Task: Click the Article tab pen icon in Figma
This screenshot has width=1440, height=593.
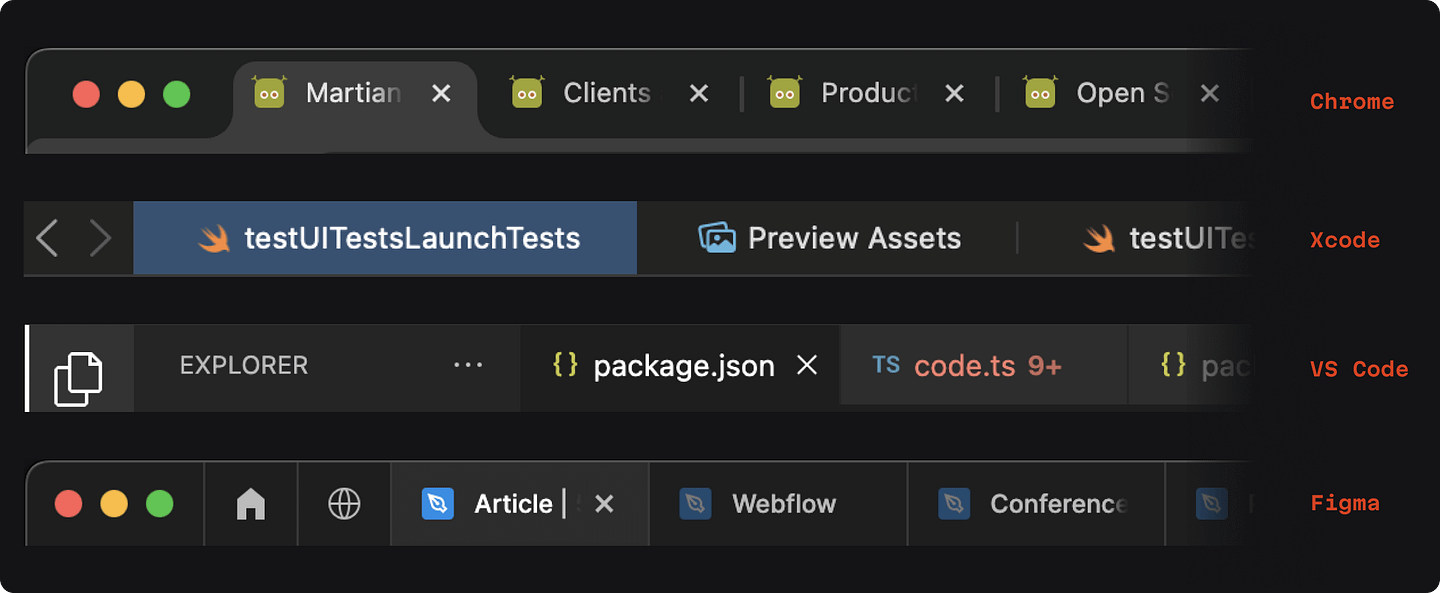Action: click(x=438, y=504)
